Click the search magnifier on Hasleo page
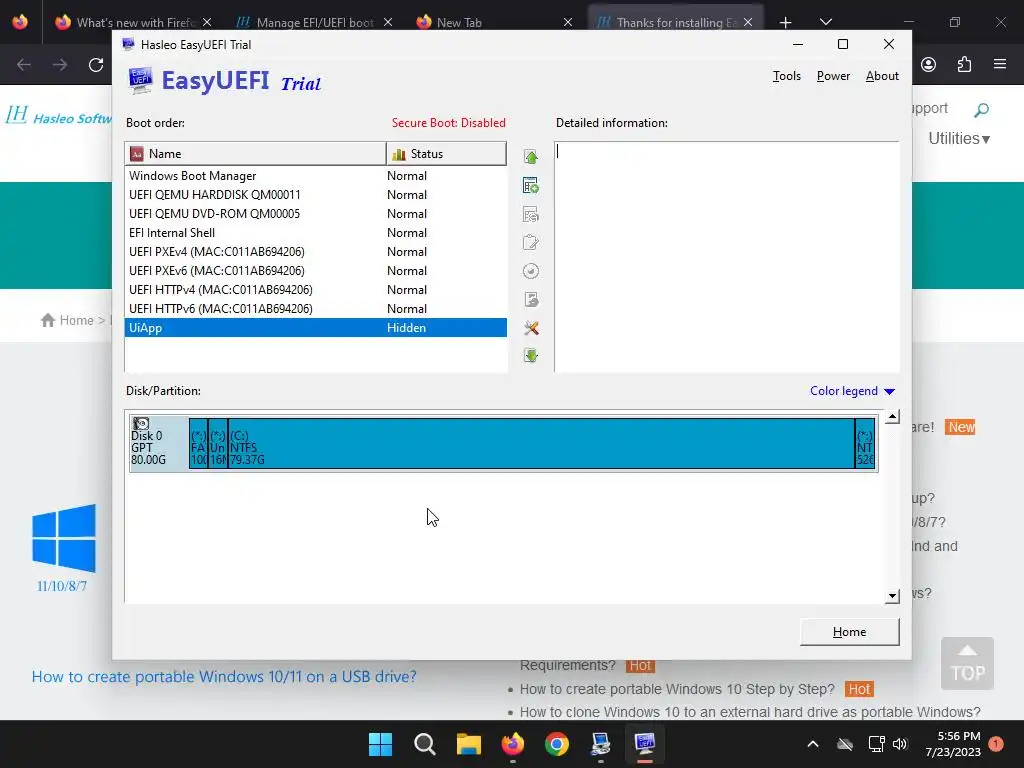 [x=981, y=110]
